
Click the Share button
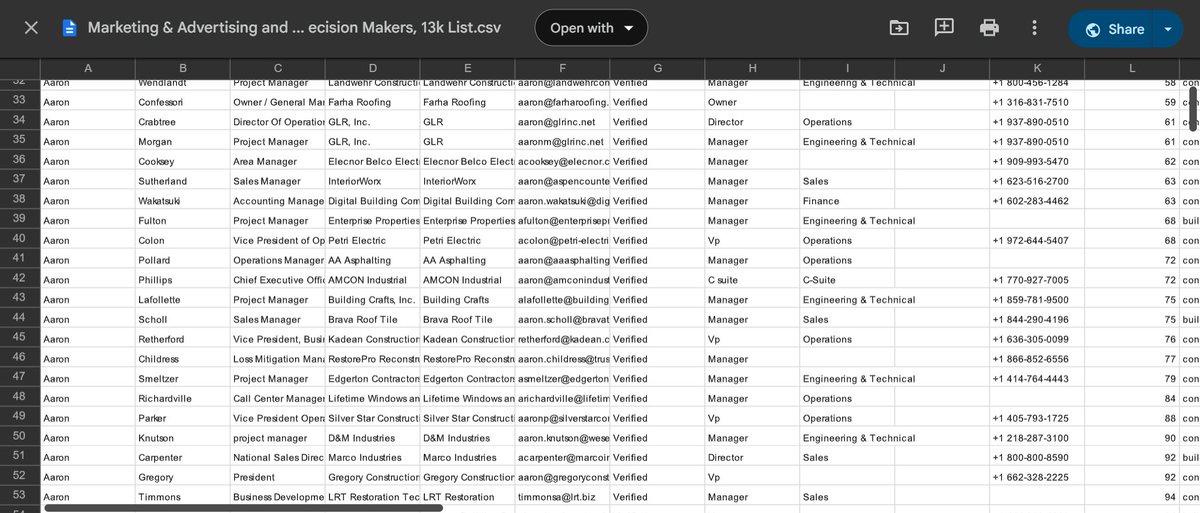(1113, 29)
